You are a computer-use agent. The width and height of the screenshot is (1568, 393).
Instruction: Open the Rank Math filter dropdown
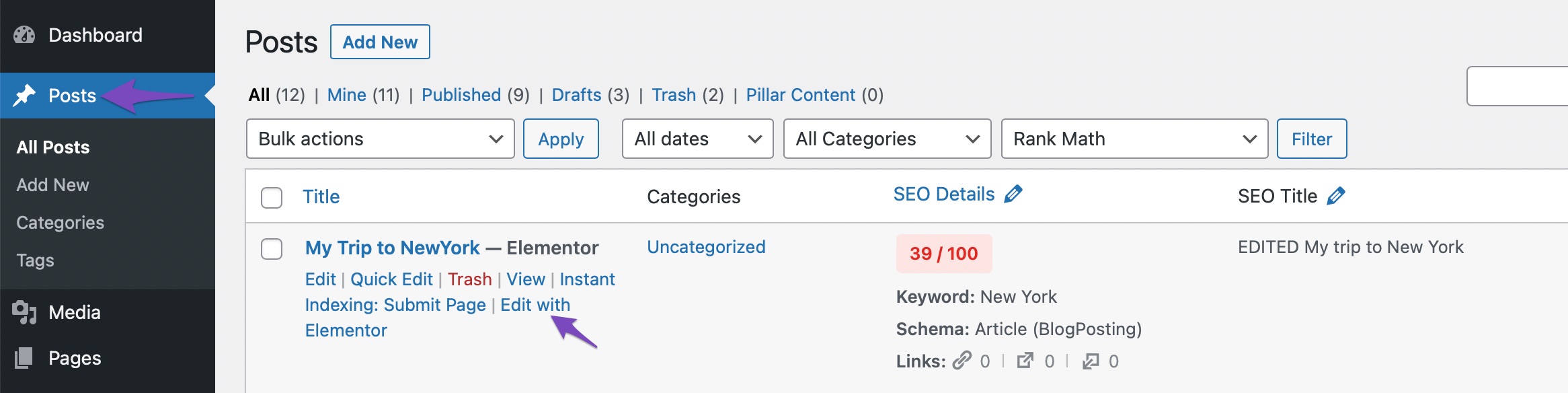point(1134,139)
